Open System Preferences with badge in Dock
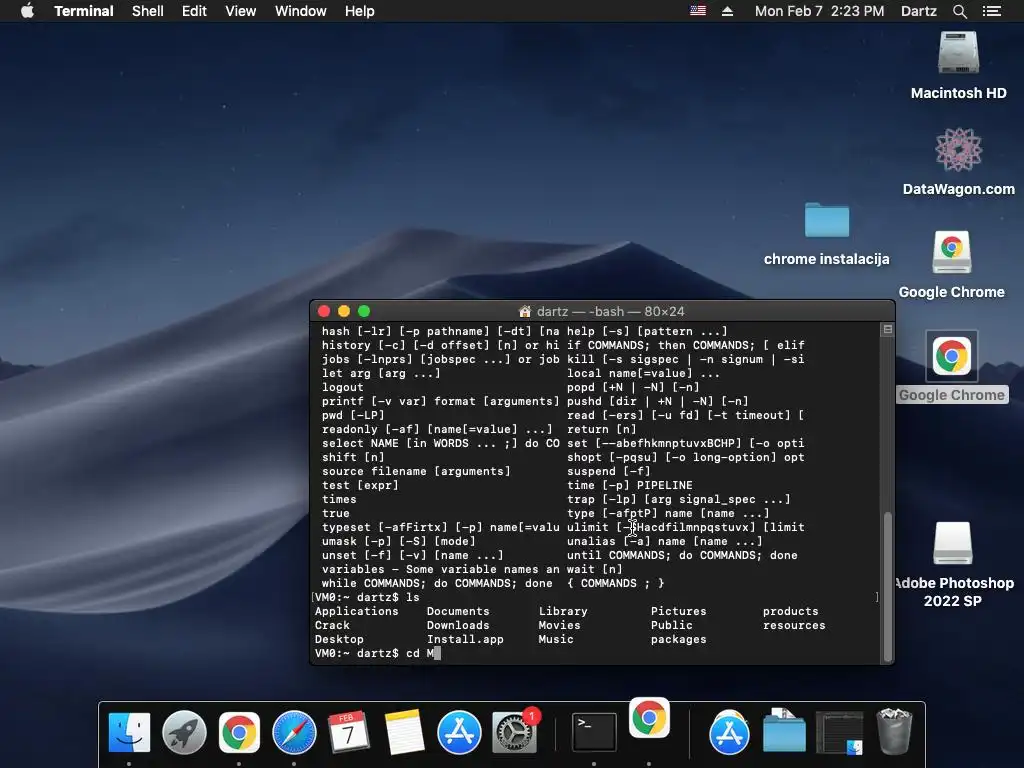Screen dimensions: 1024x768 515,731
